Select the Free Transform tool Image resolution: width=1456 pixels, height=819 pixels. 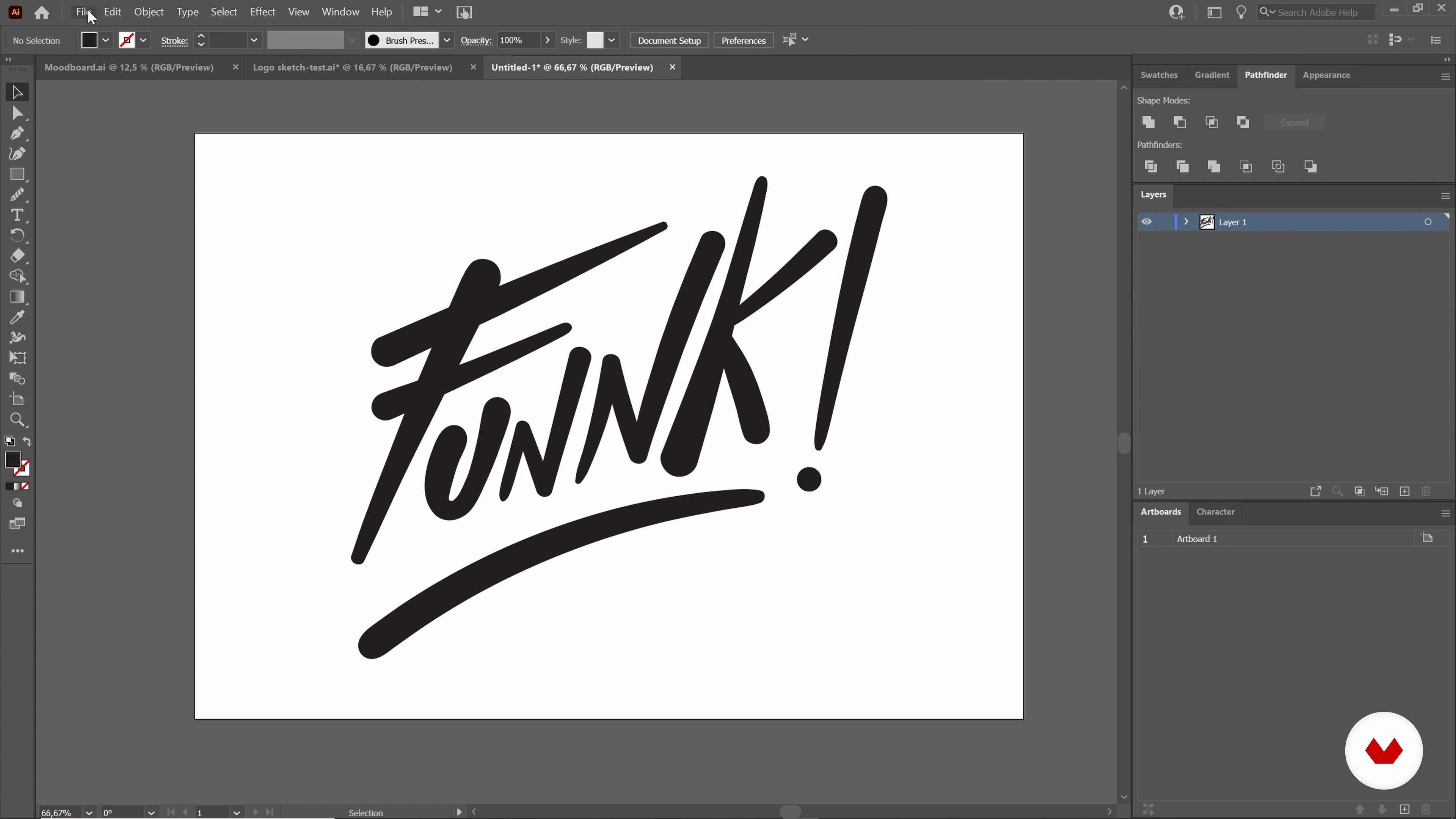[17, 358]
